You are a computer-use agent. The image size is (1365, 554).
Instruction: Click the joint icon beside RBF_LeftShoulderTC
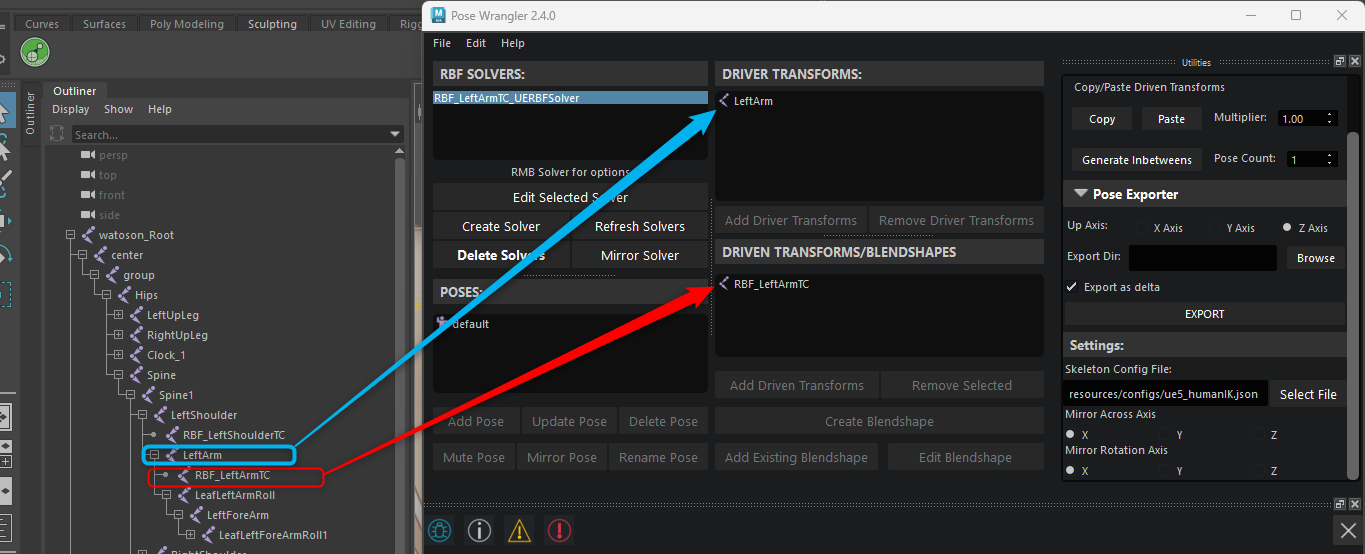[172, 435]
